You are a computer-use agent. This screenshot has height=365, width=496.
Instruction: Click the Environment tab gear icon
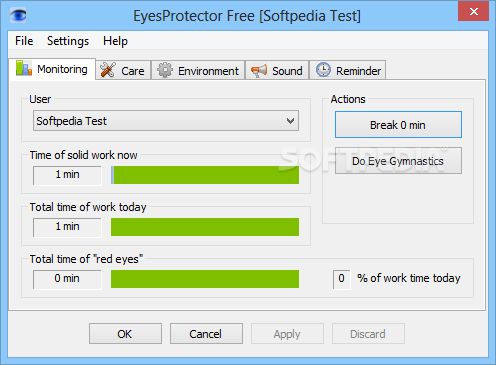[x=165, y=70]
